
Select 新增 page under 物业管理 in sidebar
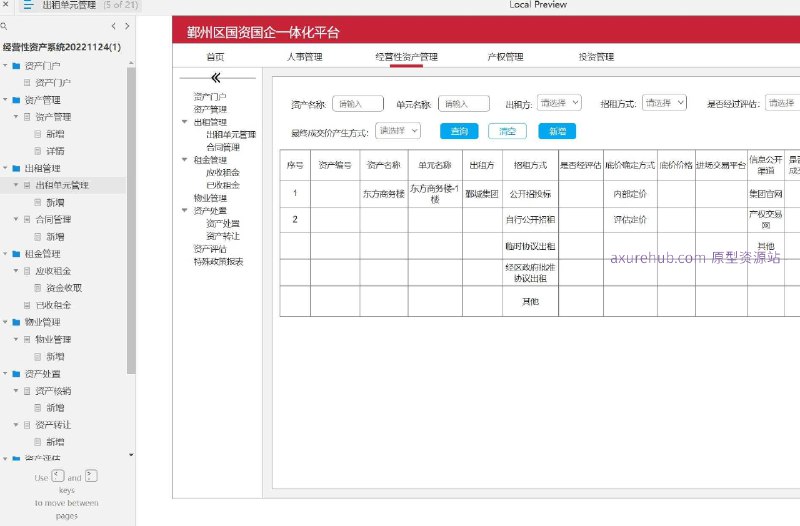pyautogui.click(x=55, y=357)
